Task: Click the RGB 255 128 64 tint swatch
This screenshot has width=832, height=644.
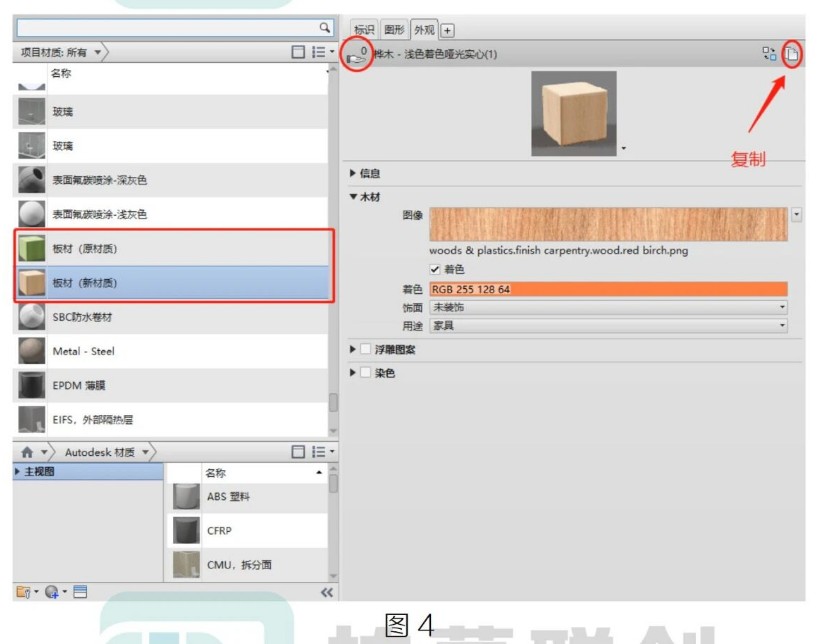Action: point(608,289)
